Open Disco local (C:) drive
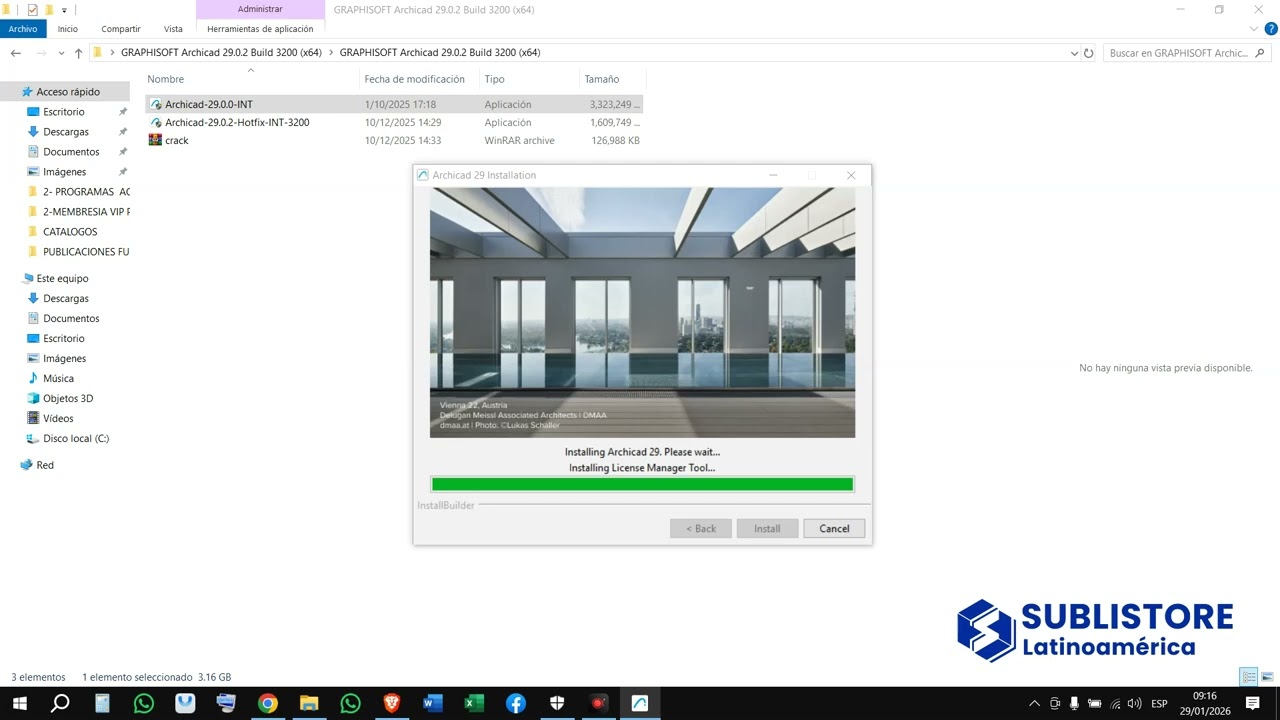Screen dimensions: 1280x720 click(x=76, y=438)
